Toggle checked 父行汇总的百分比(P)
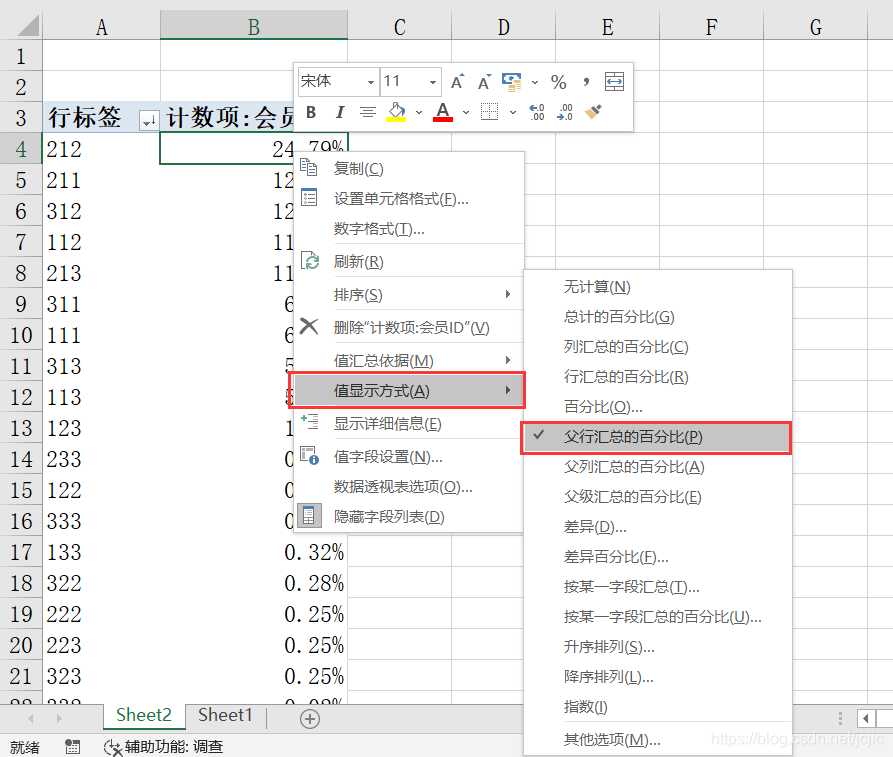This screenshot has width=893, height=757. click(656, 437)
